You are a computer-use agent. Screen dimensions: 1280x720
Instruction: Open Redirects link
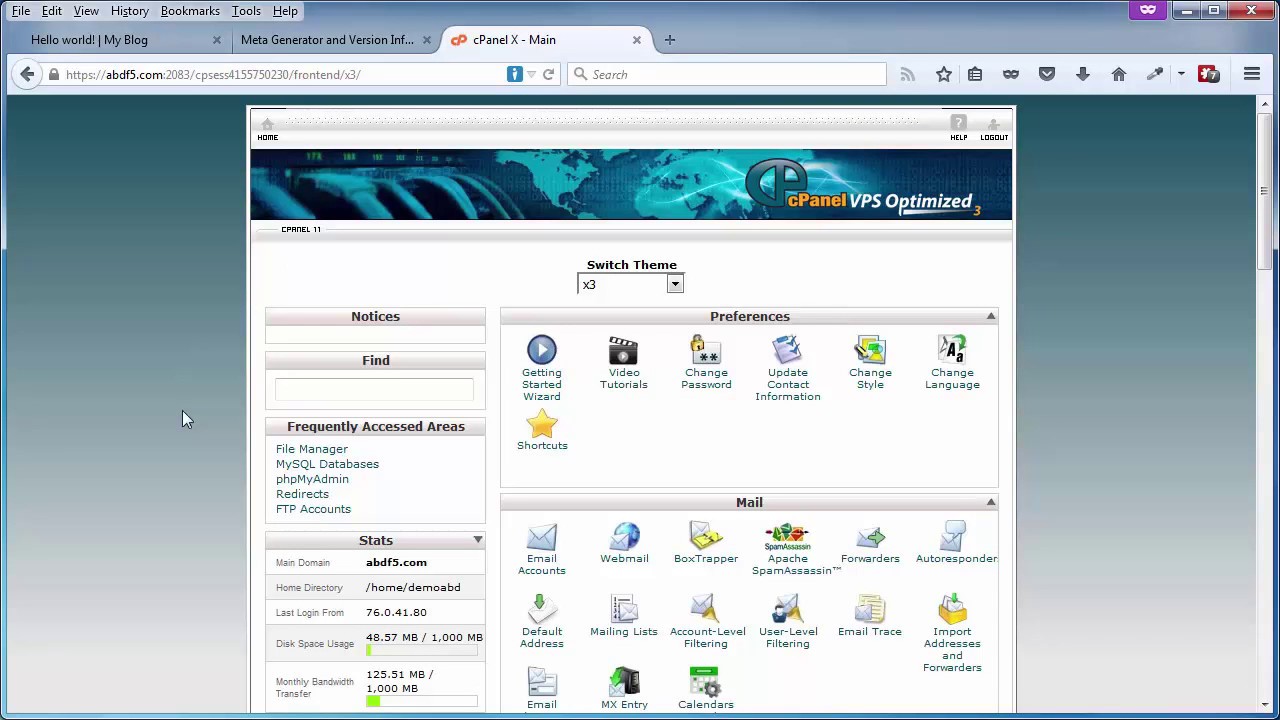click(302, 494)
